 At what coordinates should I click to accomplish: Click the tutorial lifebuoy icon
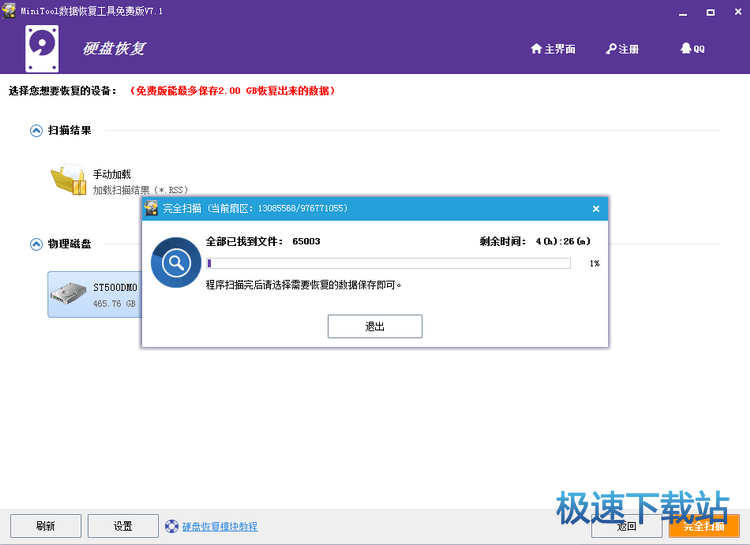pyautogui.click(x=172, y=526)
